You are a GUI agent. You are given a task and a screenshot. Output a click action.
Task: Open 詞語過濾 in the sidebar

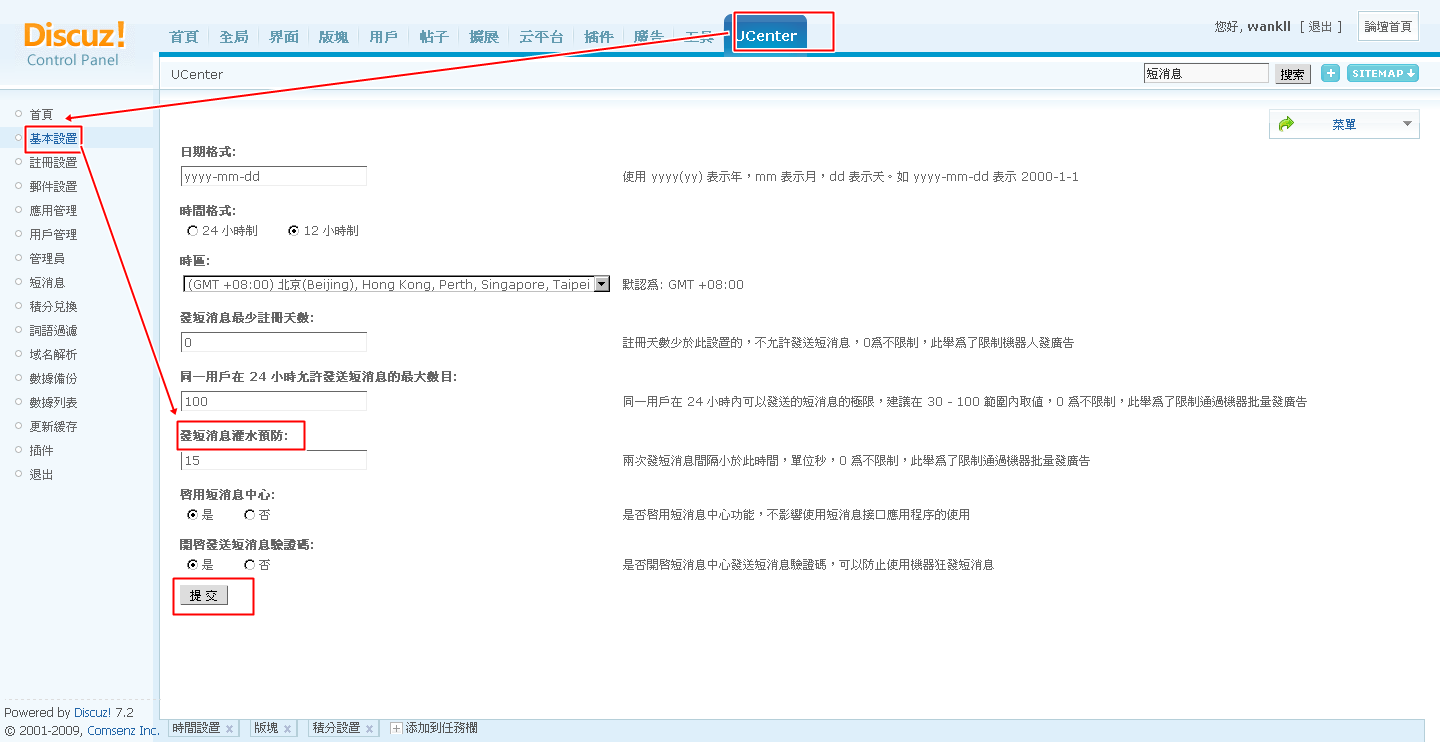click(x=53, y=331)
